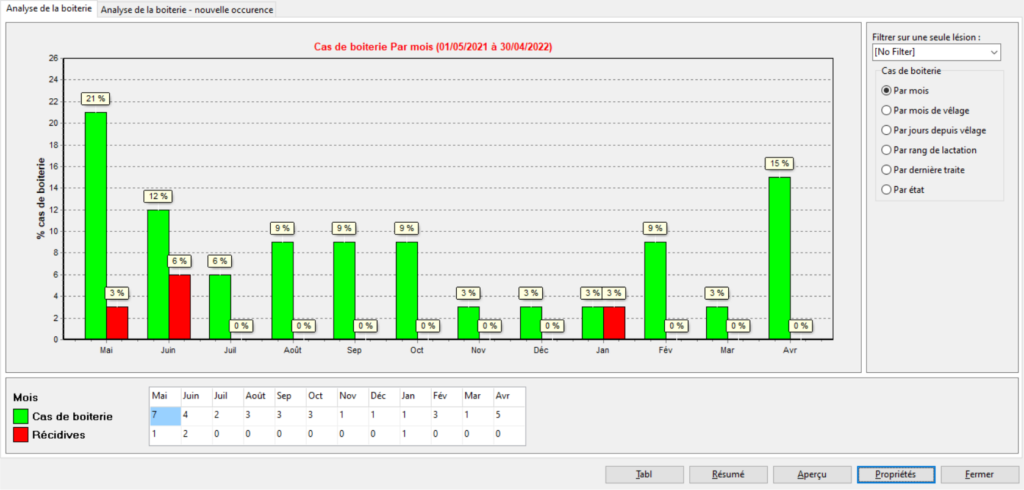The width and height of the screenshot is (1024, 490).
Task: Choose 'Par jours depuis vêlage' option
Action: point(886,130)
